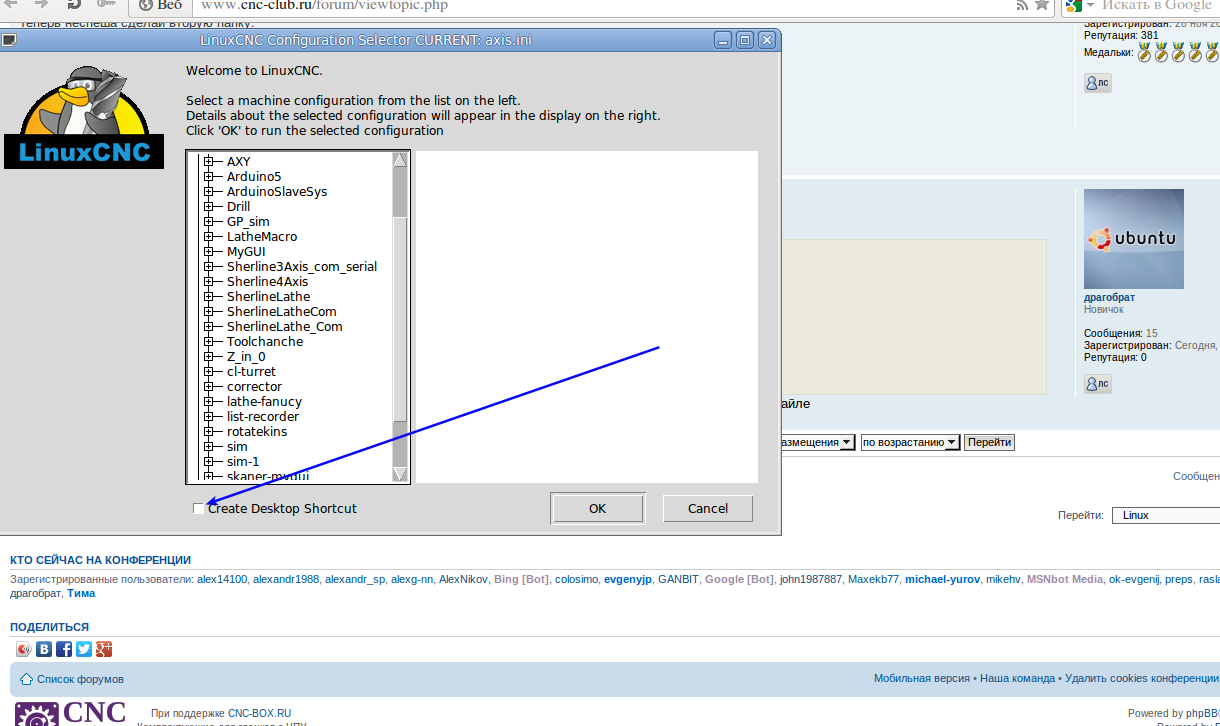The width and height of the screenshot is (1220, 726).
Task: Maximize the LinuxCNC Configuration Selector window
Action: point(745,40)
